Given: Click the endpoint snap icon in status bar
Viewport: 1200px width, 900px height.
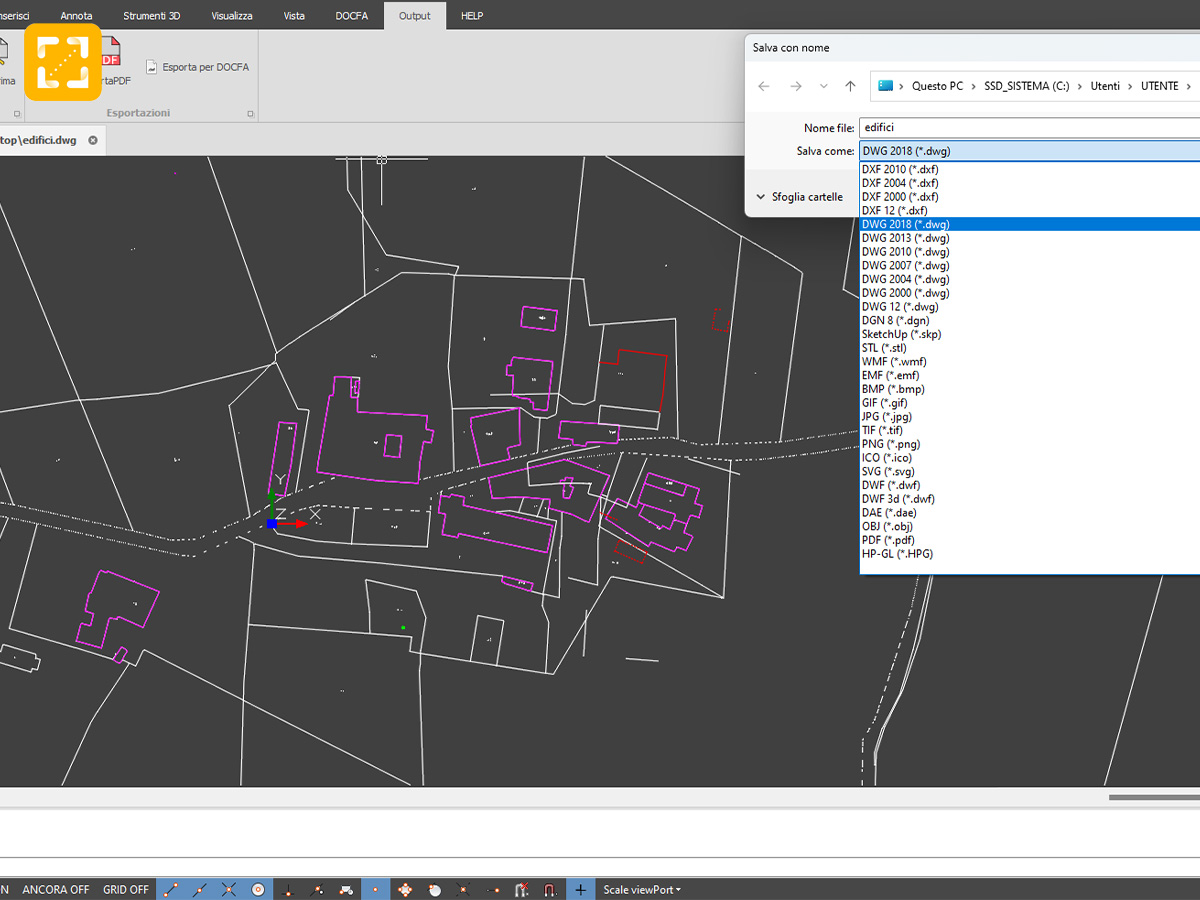Looking at the screenshot, I should coord(170,889).
